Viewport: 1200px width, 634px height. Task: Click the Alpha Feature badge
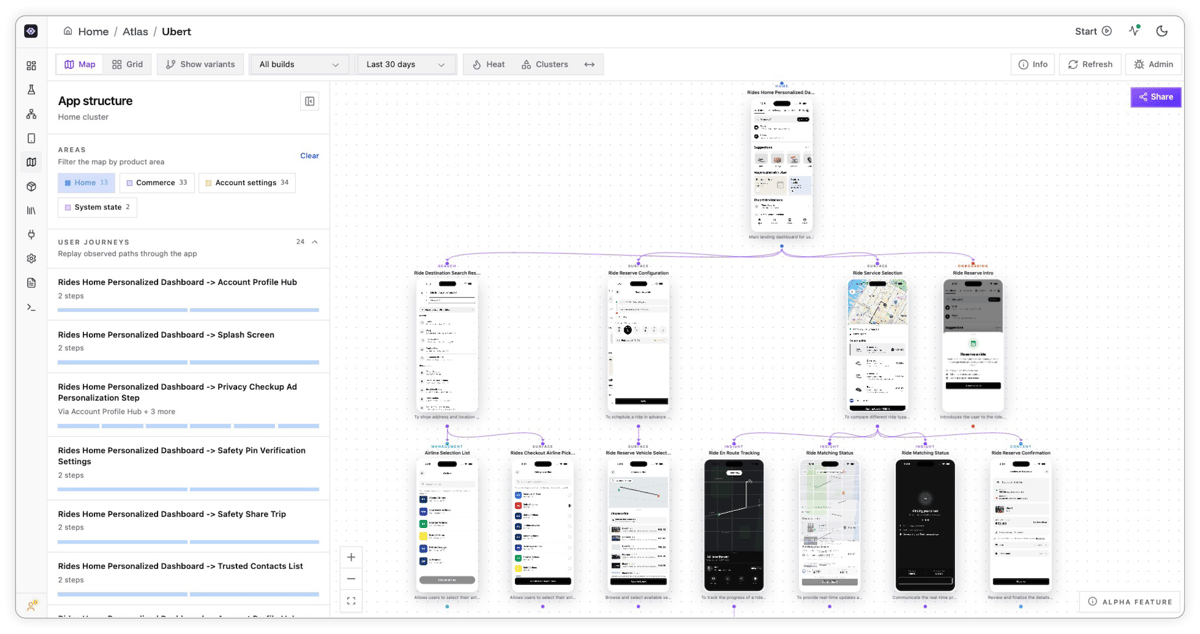tap(1130, 602)
